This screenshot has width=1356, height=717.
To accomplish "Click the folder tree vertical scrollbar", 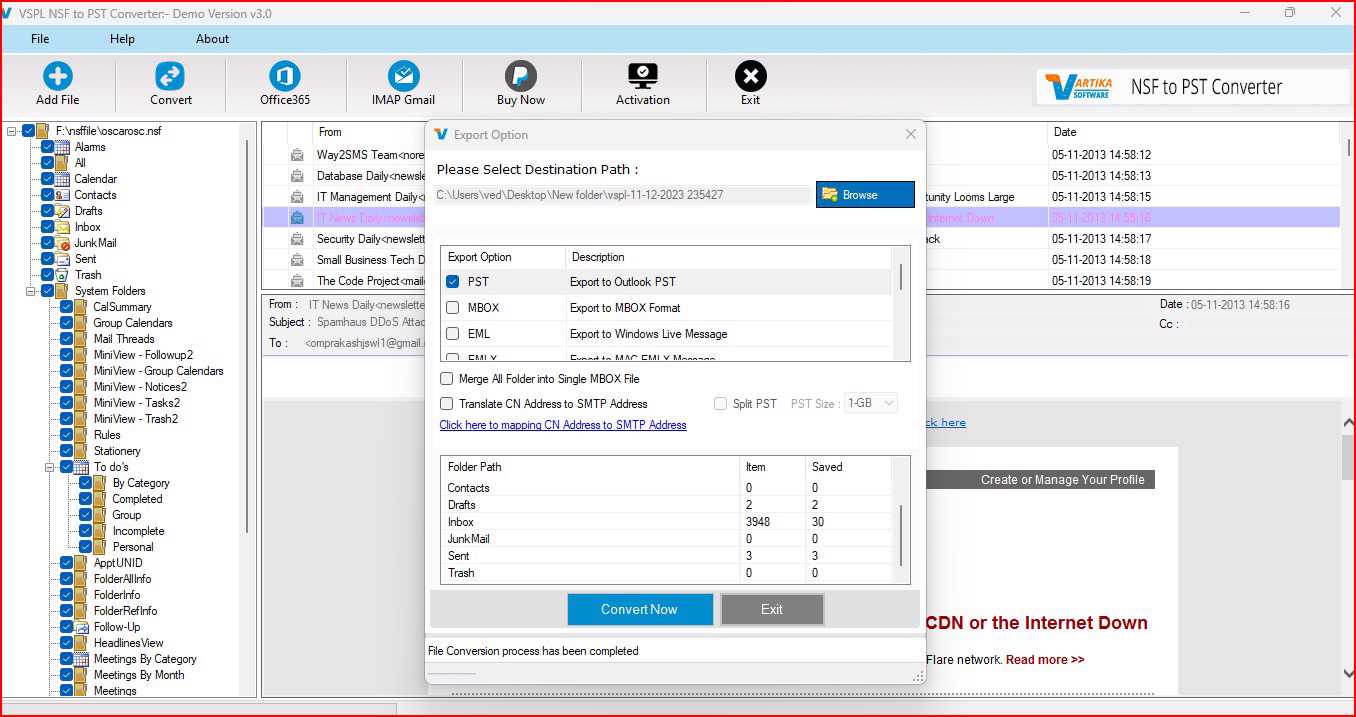I will pos(246,335).
